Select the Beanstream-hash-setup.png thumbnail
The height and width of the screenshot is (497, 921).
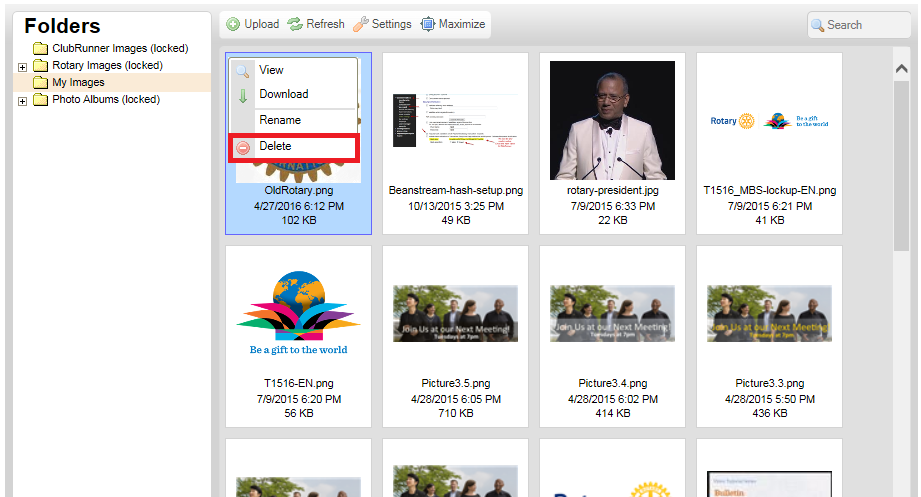[x=455, y=121]
